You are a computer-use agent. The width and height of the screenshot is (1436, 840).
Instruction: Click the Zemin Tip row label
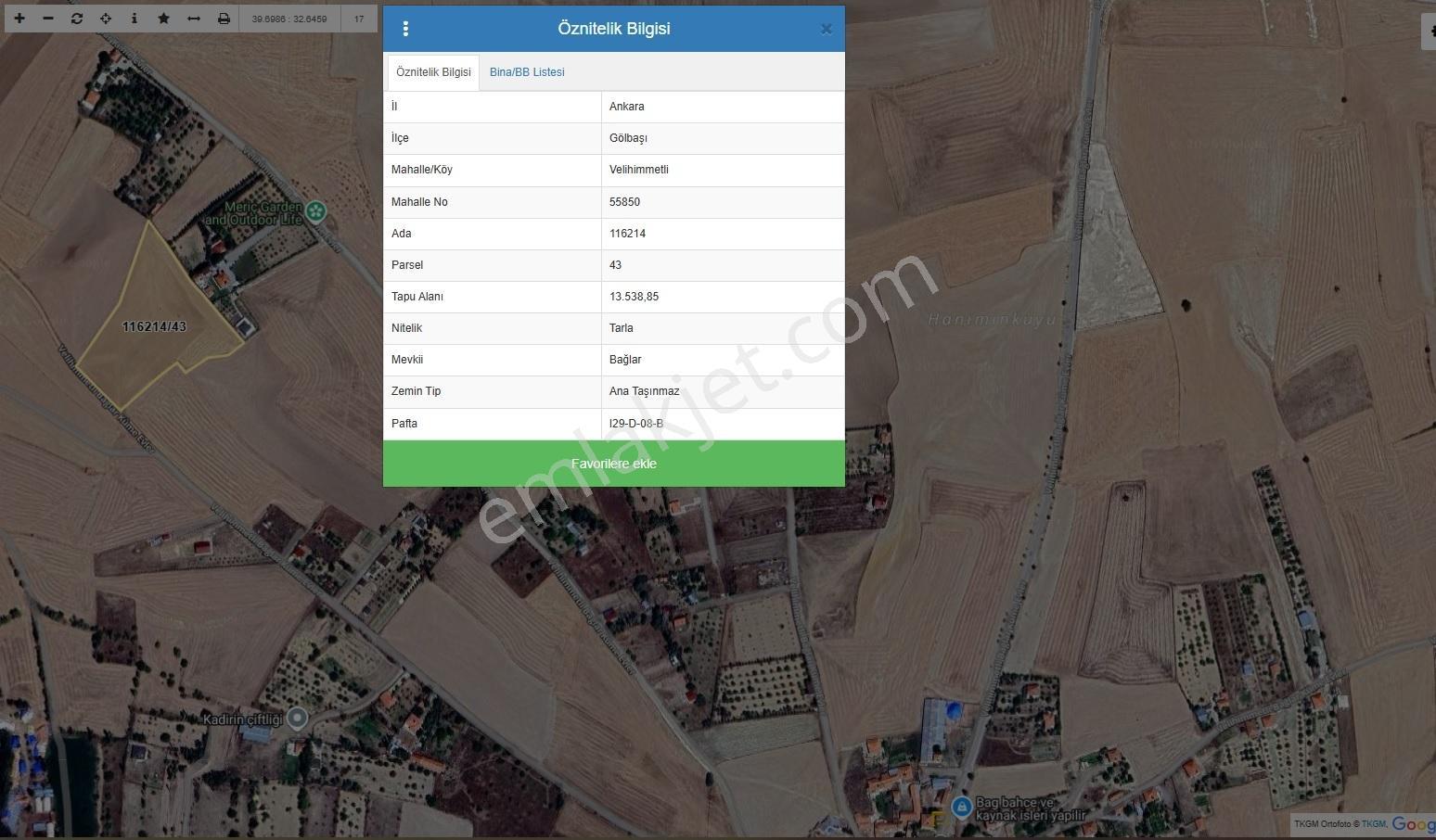pos(416,391)
